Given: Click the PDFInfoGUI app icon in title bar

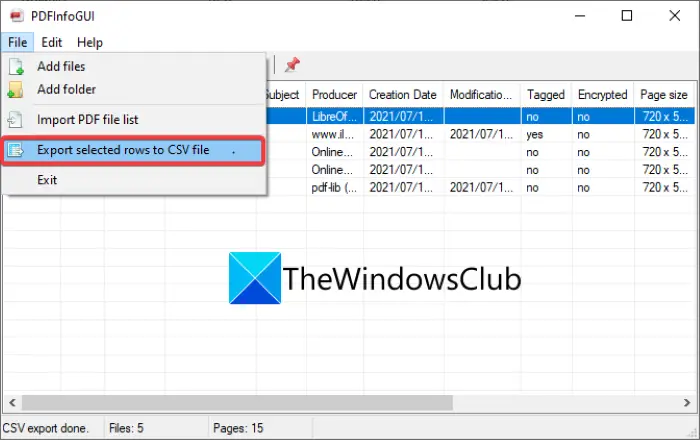Looking at the screenshot, I should point(17,16).
